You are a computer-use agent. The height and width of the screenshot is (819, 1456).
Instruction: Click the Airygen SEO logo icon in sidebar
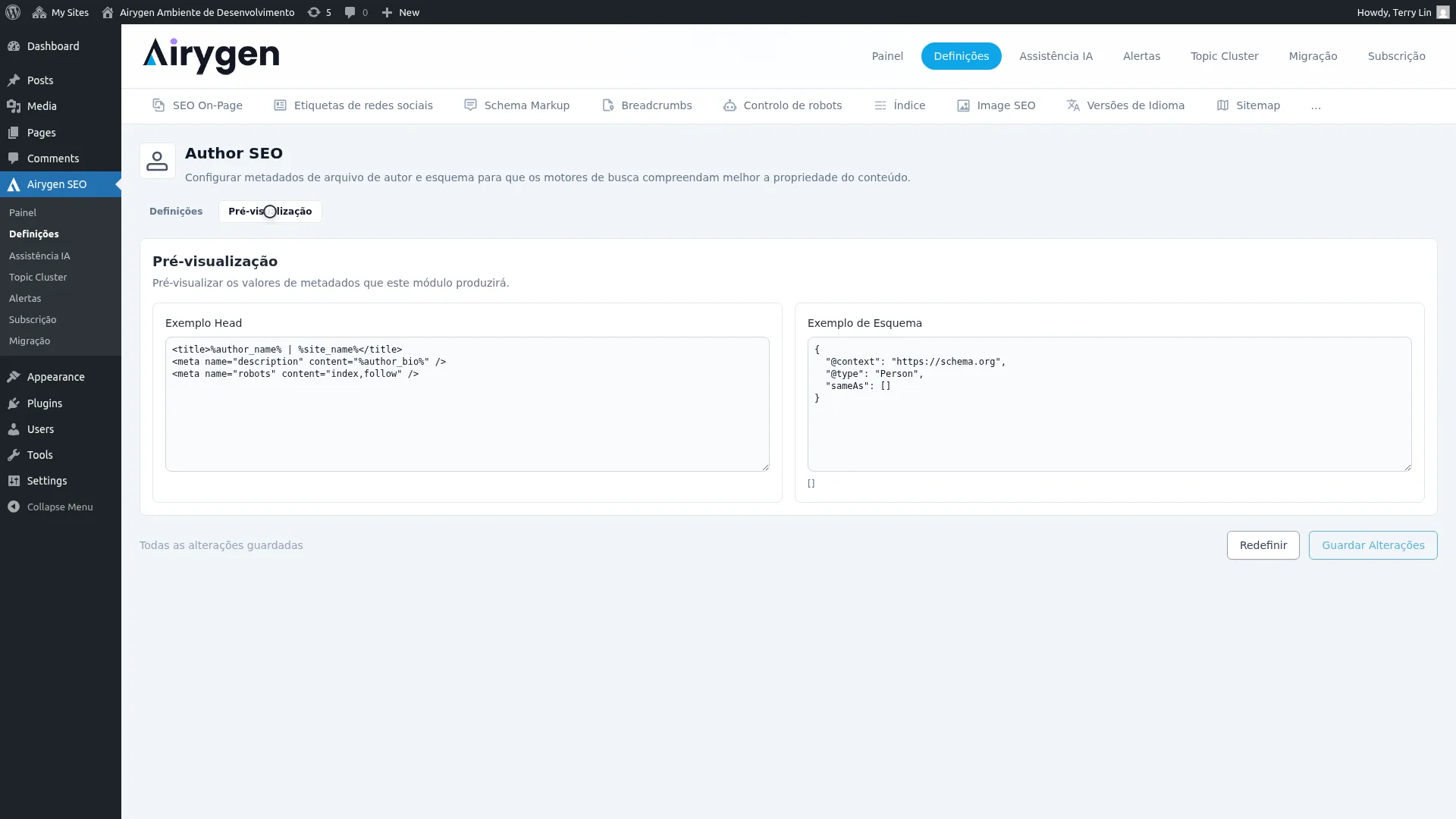(14, 184)
